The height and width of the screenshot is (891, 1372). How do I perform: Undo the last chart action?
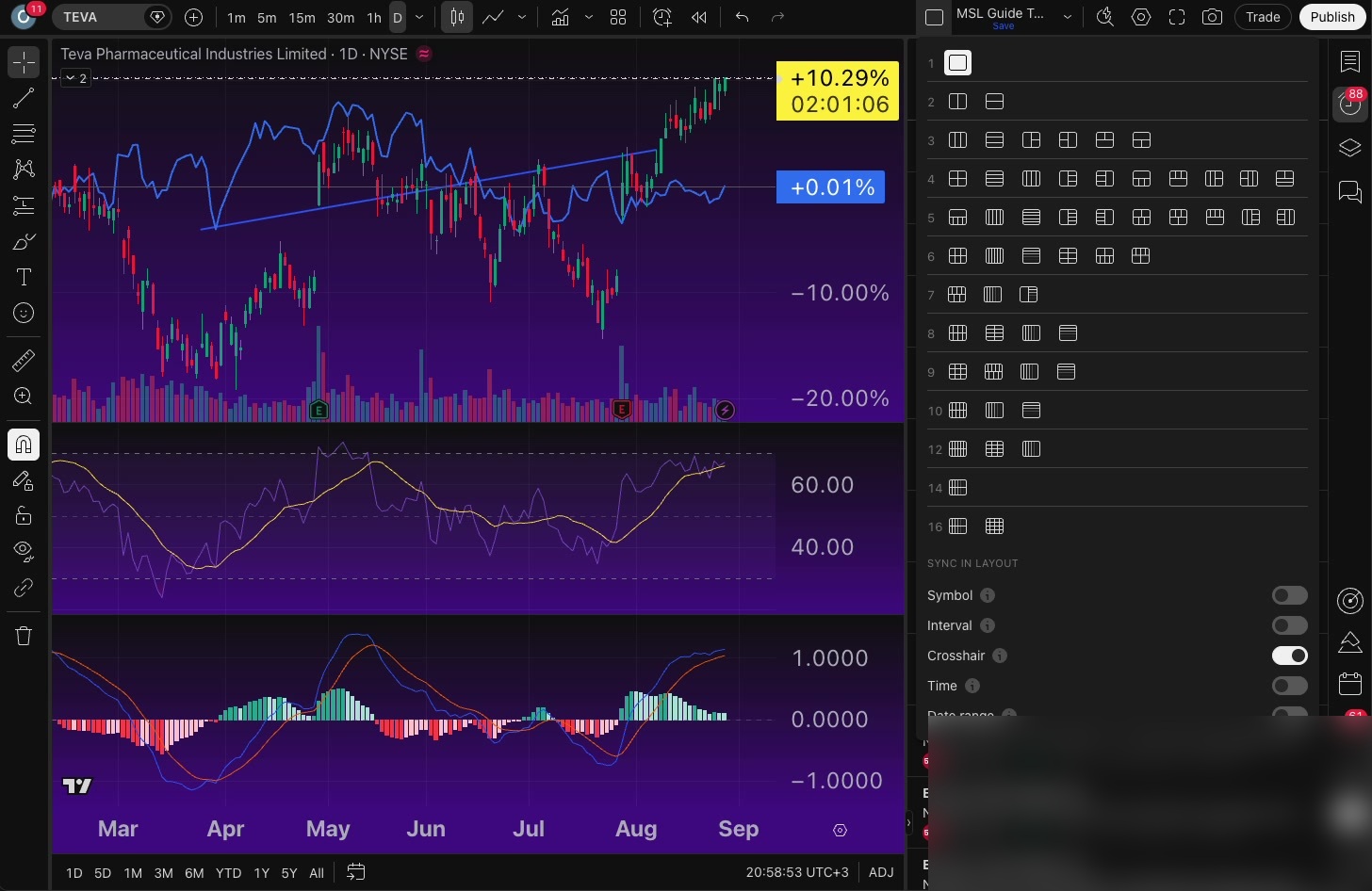pyautogui.click(x=742, y=17)
